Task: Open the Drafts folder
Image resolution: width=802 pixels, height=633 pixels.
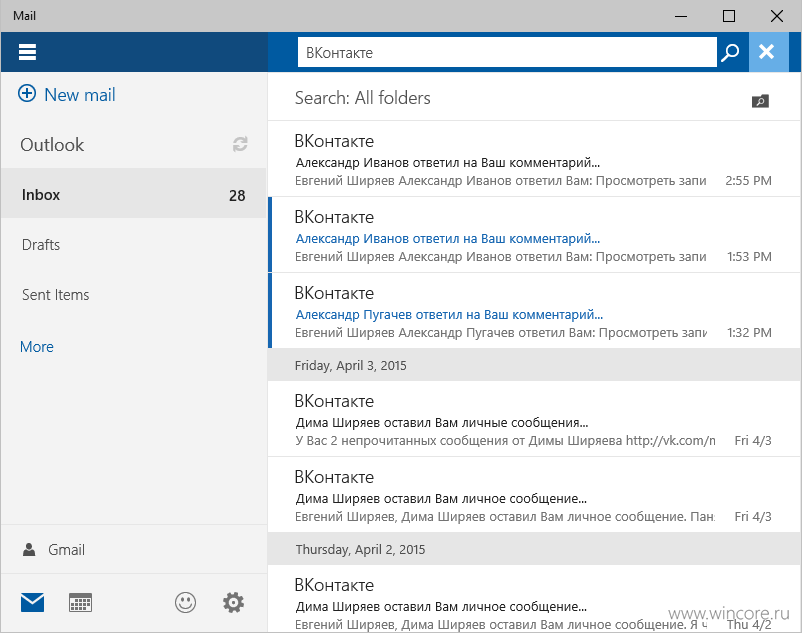Action: tap(133, 244)
